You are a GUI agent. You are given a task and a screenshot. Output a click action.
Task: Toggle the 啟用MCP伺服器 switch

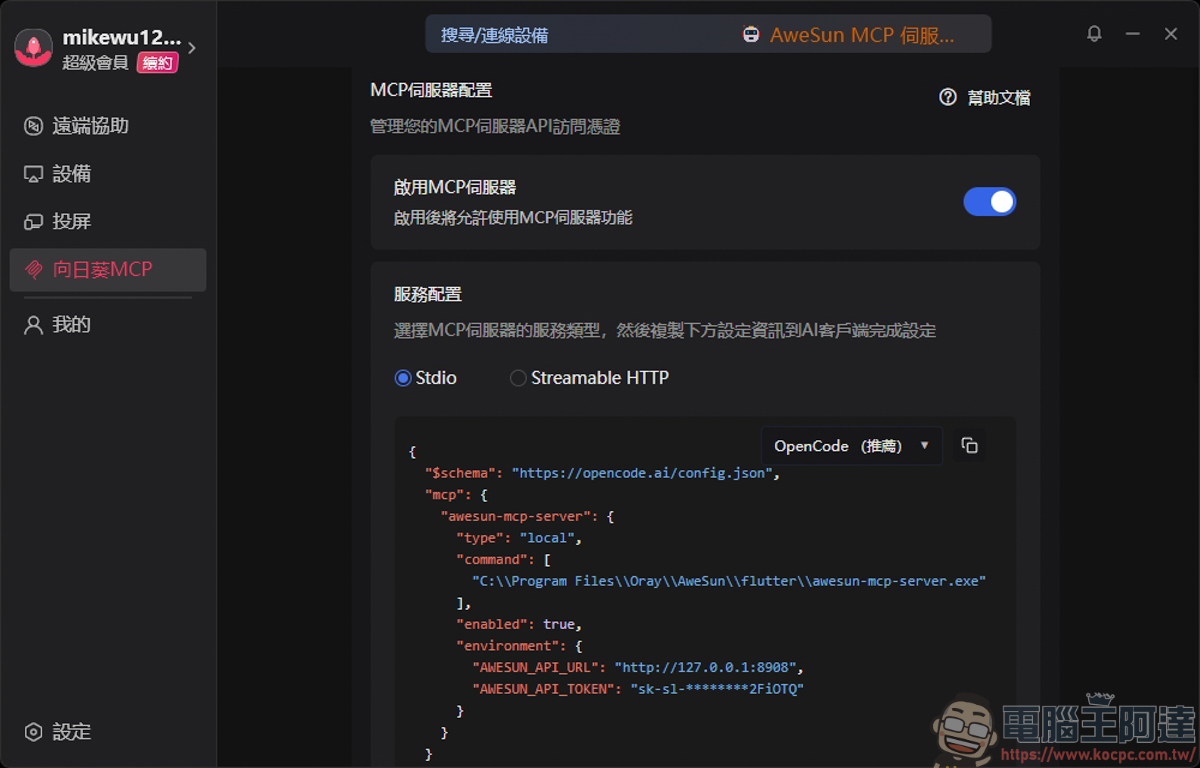990,202
